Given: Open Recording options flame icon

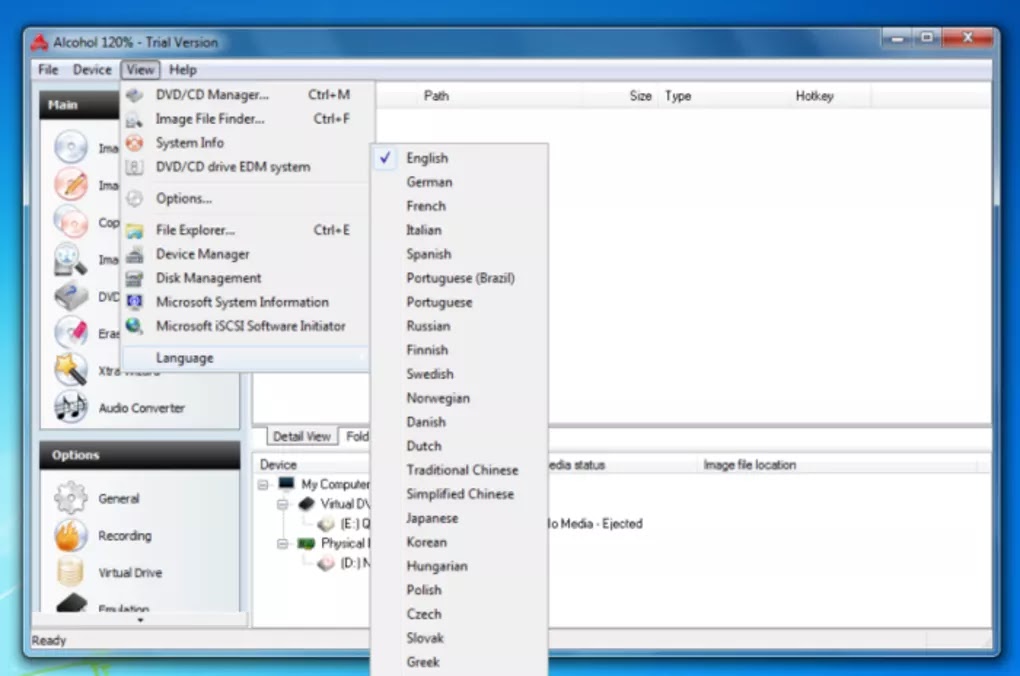Looking at the screenshot, I should click(x=70, y=535).
